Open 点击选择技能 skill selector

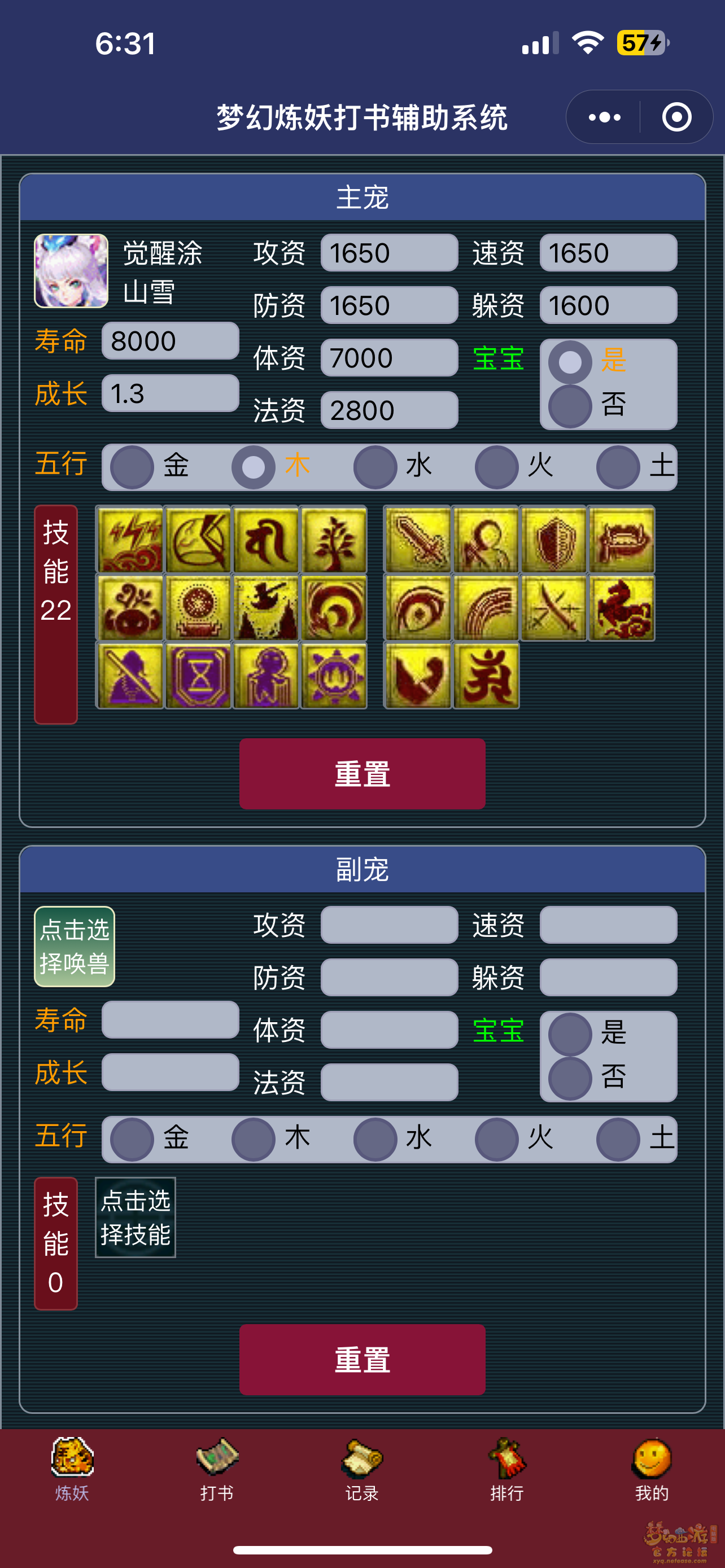pyautogui.click(x=135, y=1217)
